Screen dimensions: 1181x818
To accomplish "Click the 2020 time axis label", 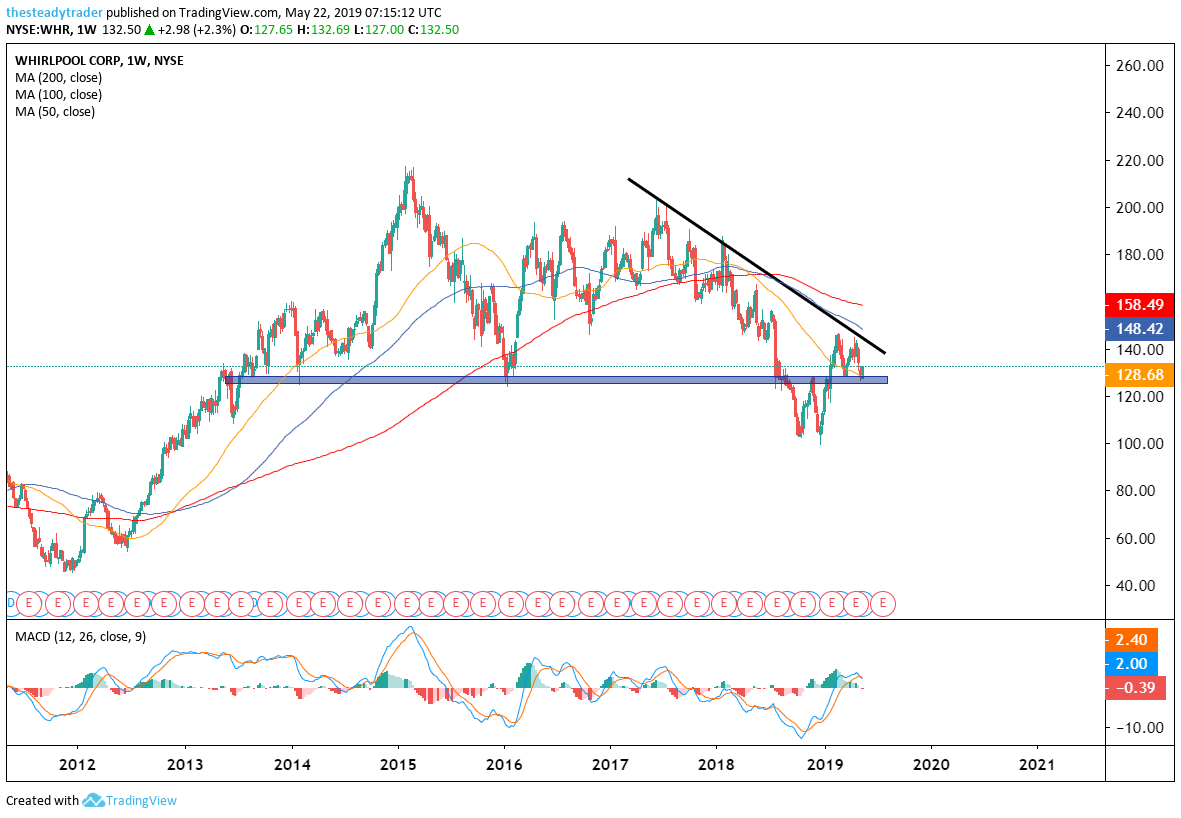I will point(931,765).
